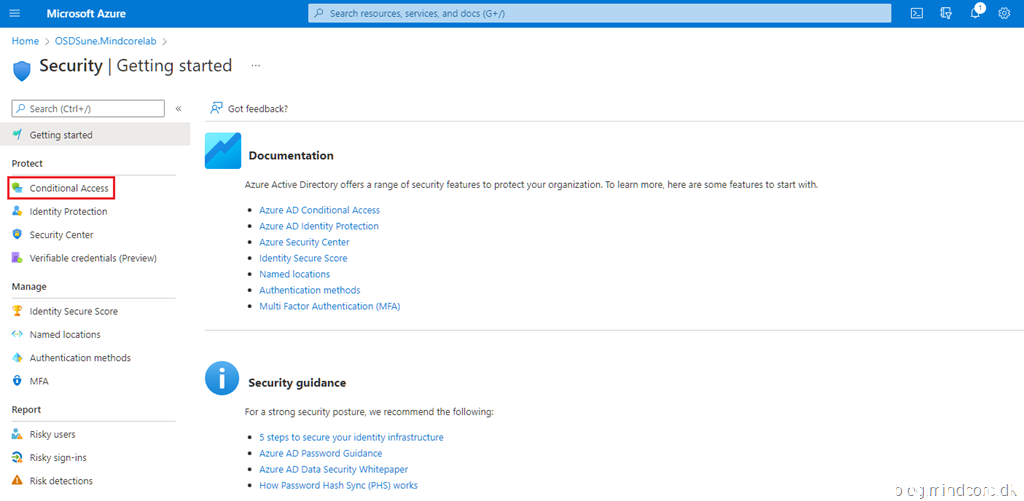Open Identity Protection menu item
Screen dimensions: 1024x501
[x=68, y=212]
